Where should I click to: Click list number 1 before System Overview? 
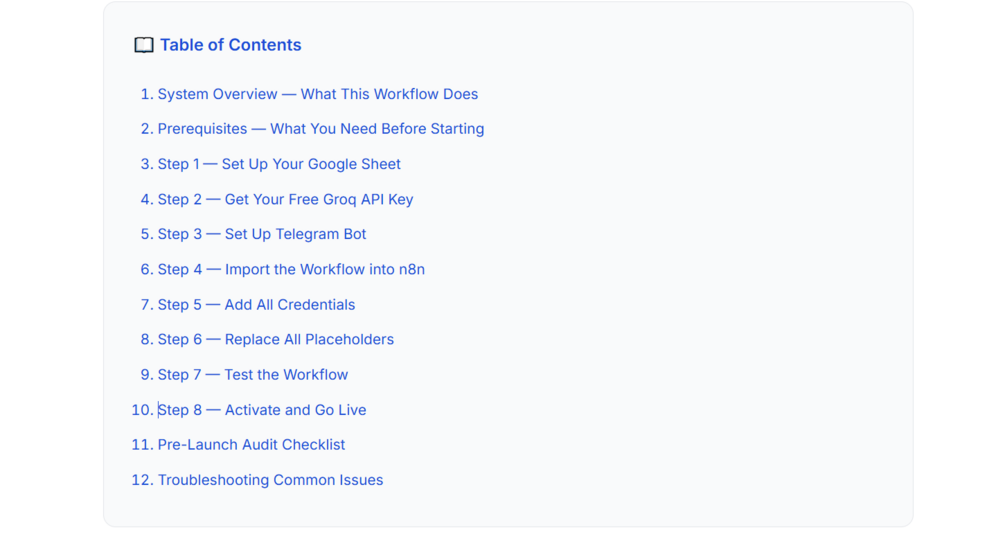(147, 94)
